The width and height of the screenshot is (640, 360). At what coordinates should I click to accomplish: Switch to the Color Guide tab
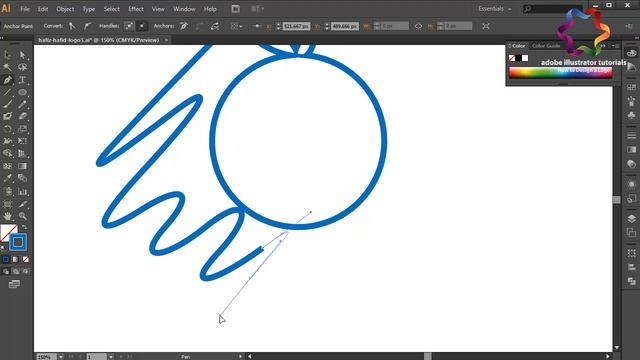tap(546, 46)
